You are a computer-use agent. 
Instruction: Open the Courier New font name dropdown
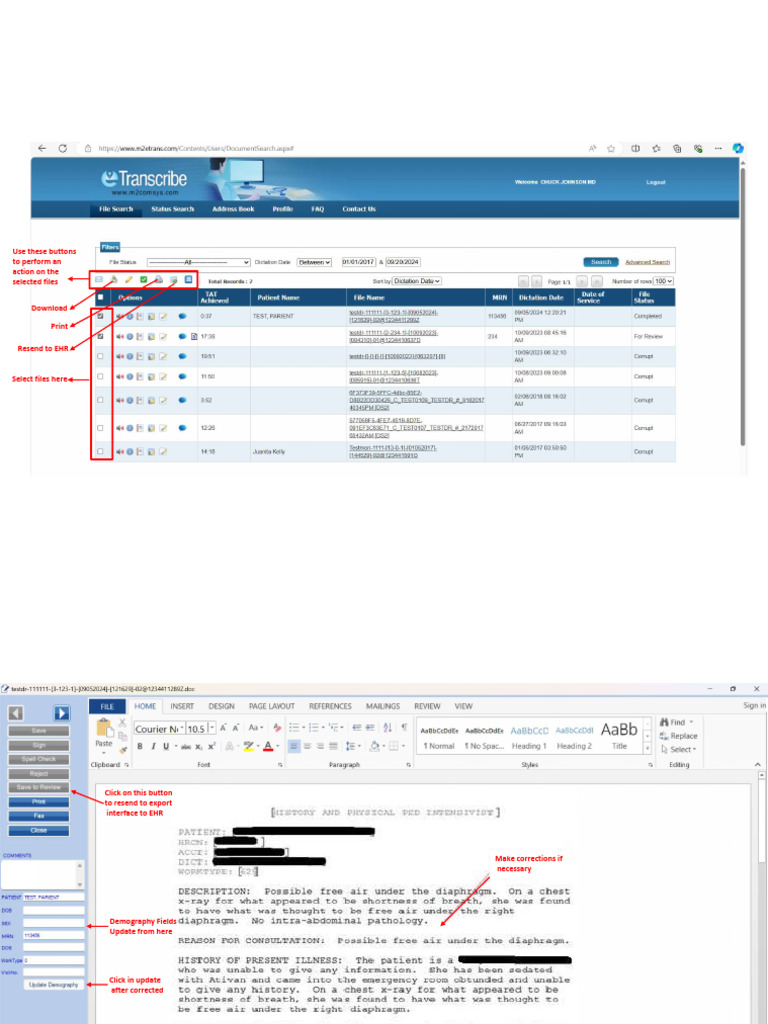click(182, 729)
